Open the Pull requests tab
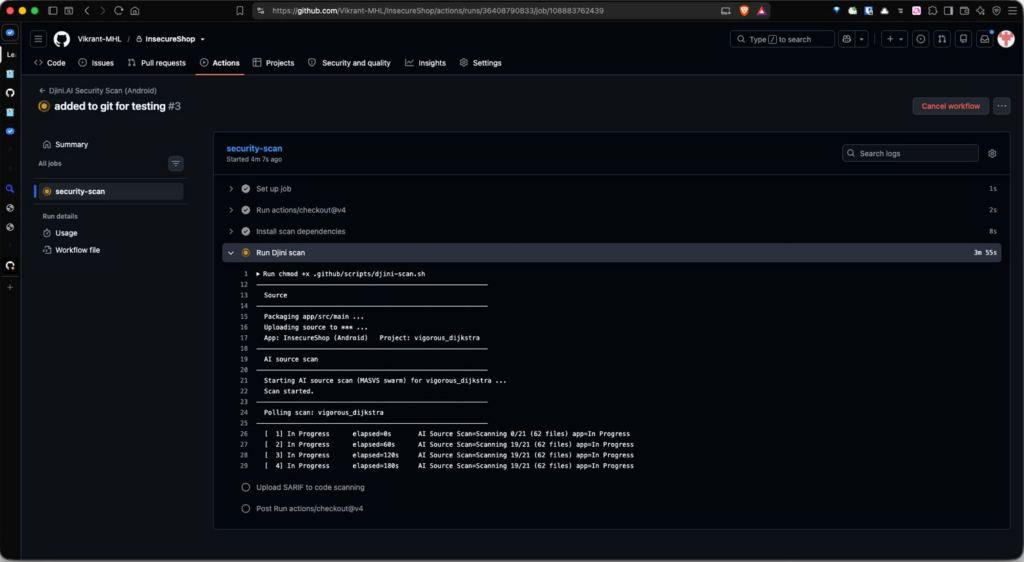The width and height of the screenshot is (1024, 562). (157, 63)
